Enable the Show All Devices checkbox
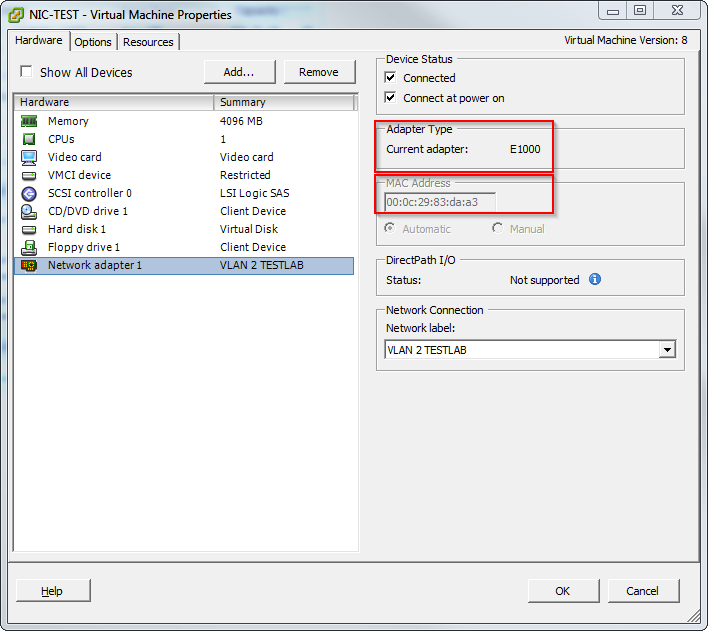 tap(26, 72)
